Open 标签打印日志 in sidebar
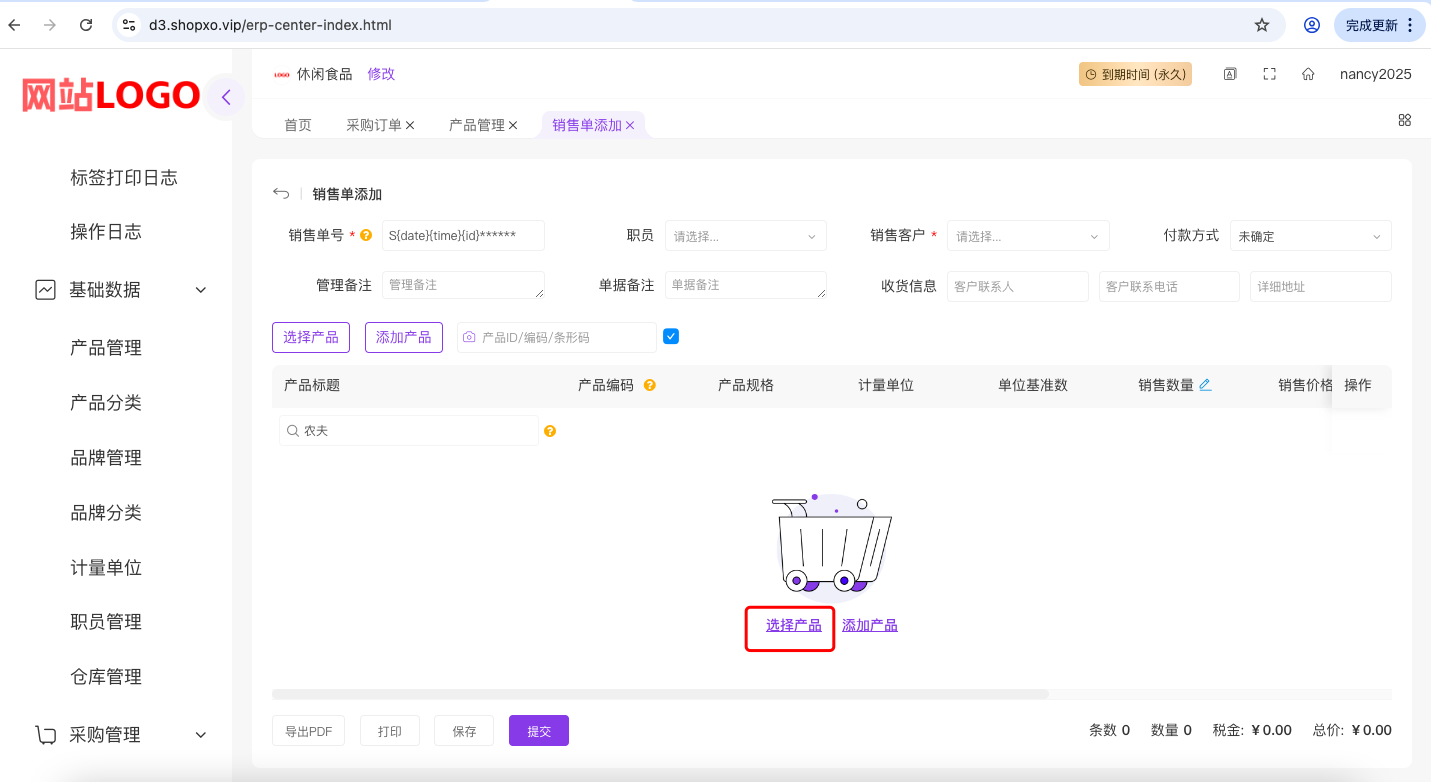 tap(124, 178)
